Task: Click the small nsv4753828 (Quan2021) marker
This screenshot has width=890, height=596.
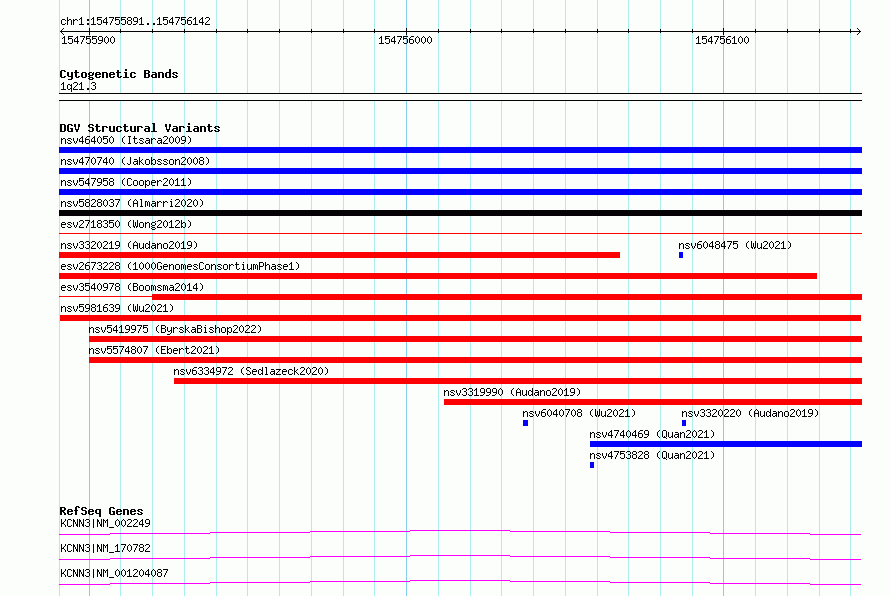Action: (x=592, y=465)
